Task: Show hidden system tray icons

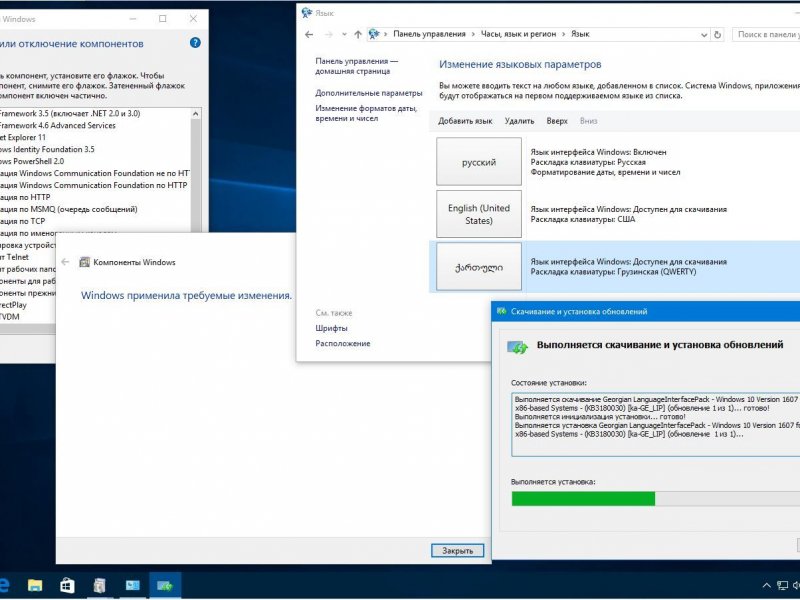Action: coord(766,585)
